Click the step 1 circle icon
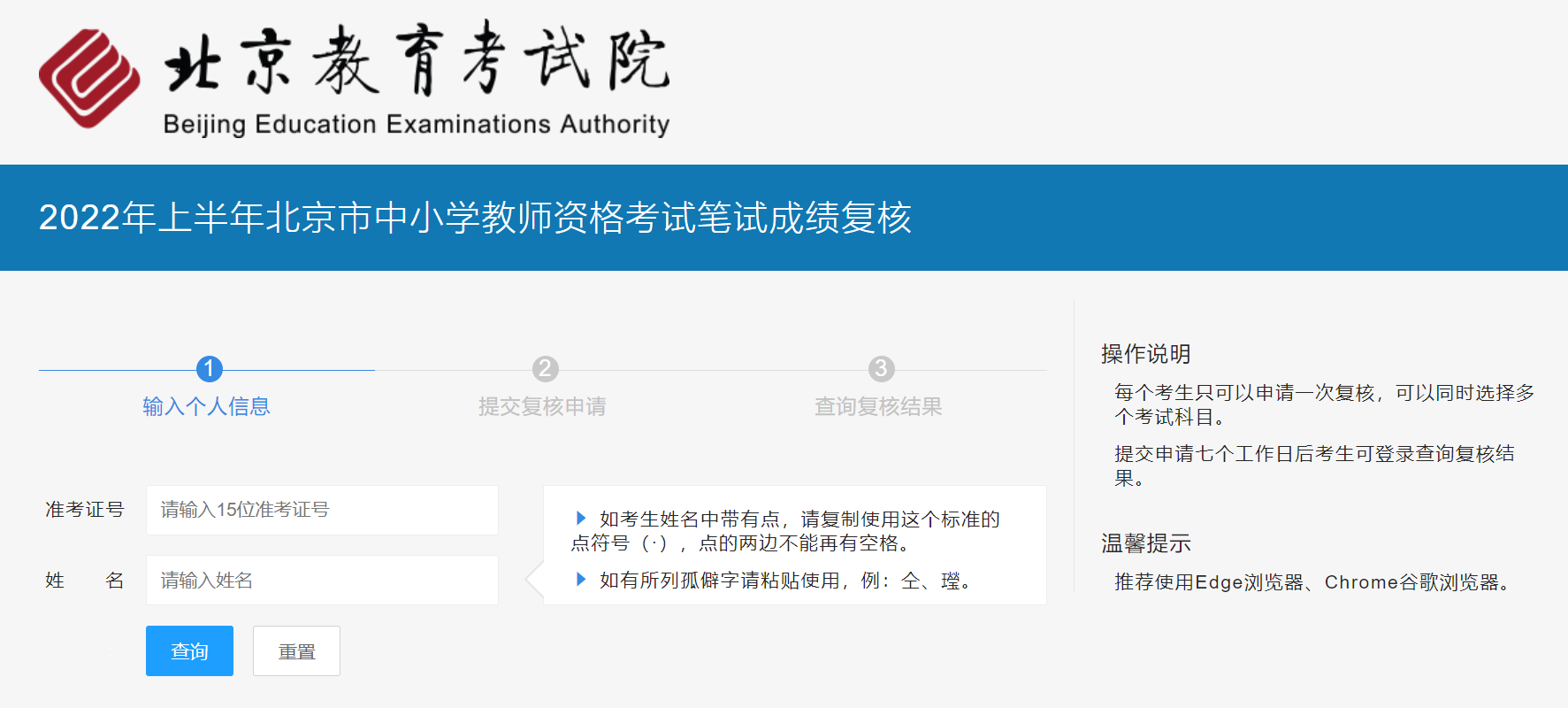The height and width of the screenshot is (708, 1568). click(209, 369)
